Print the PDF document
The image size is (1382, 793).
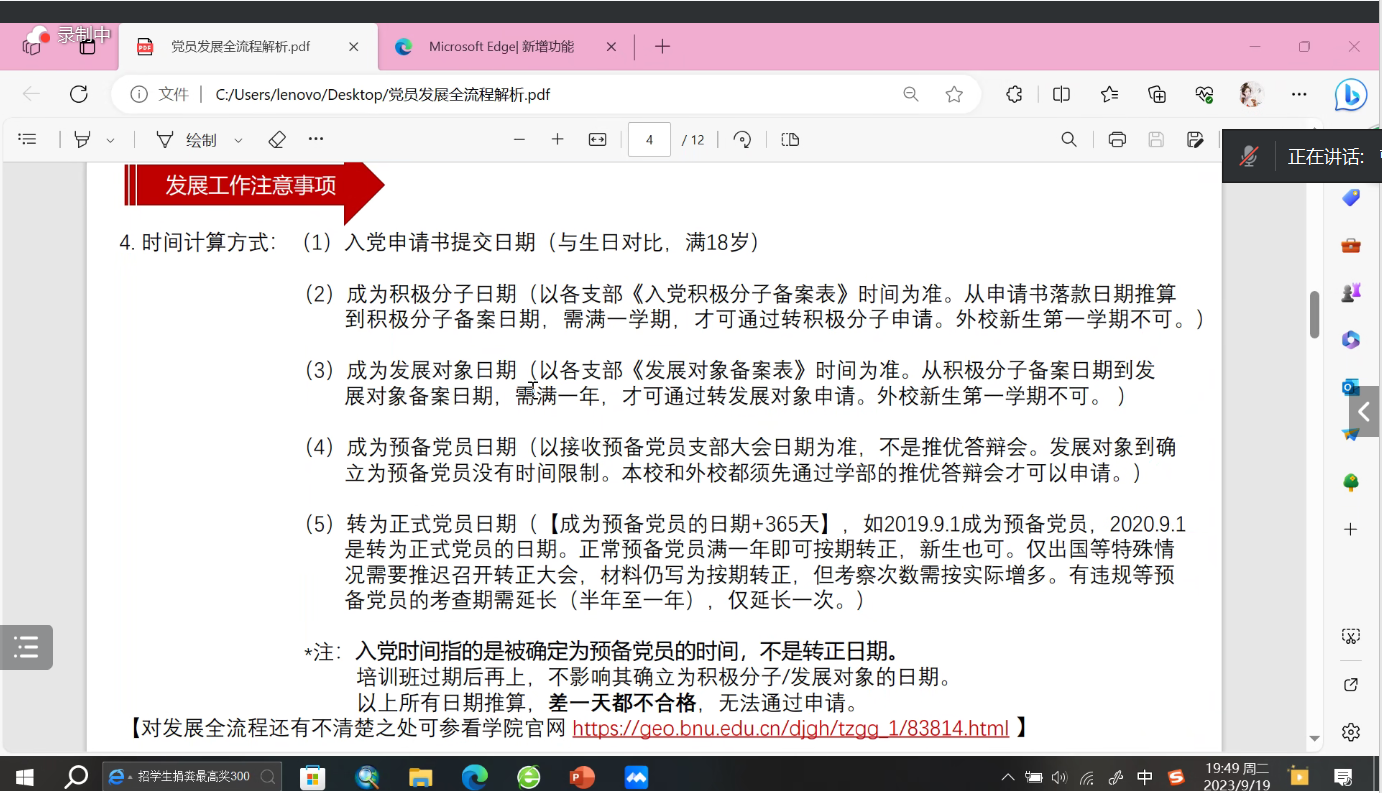1117,140
